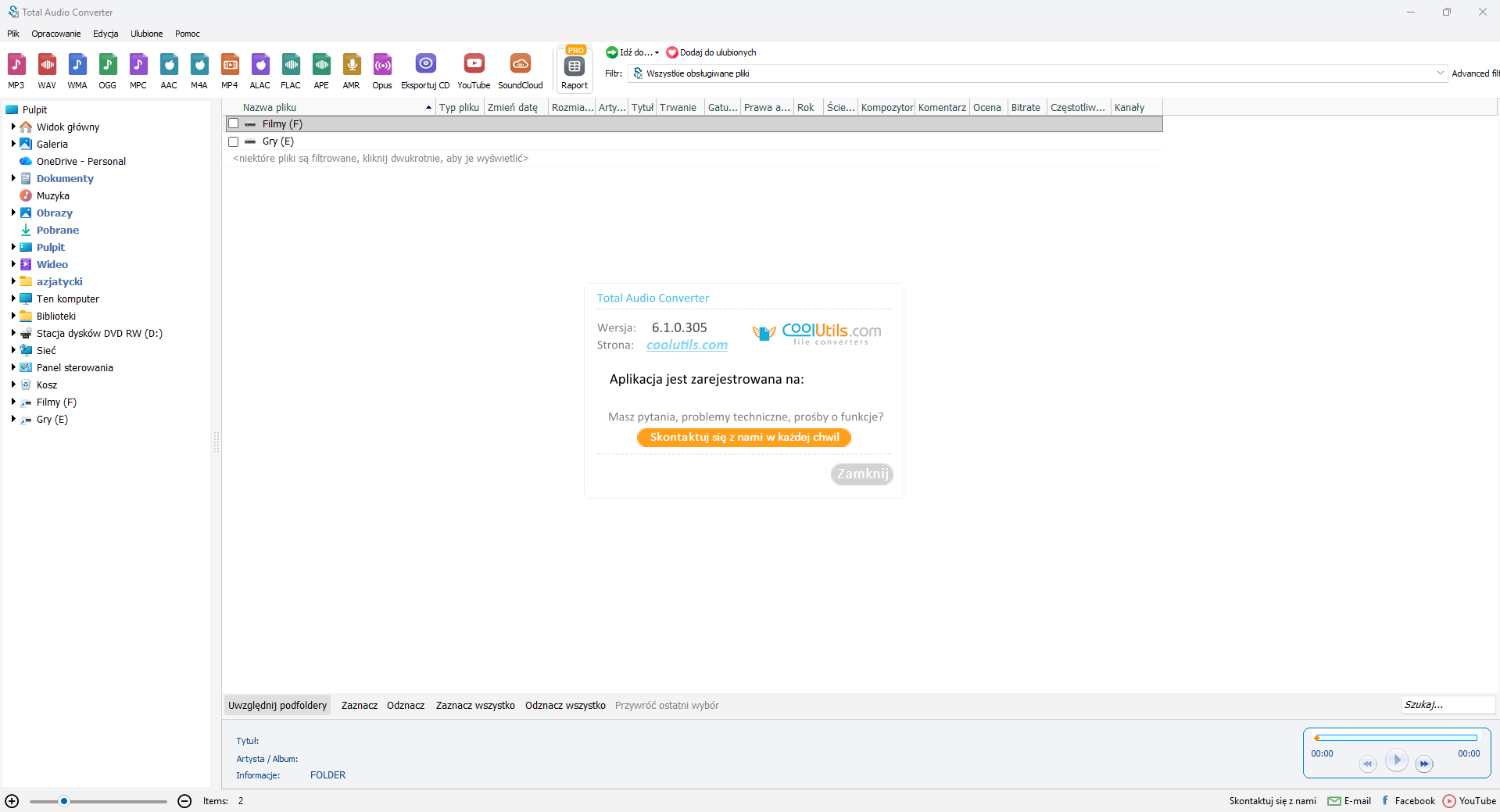Select MP3 conversion format icon

pos(16,71)
